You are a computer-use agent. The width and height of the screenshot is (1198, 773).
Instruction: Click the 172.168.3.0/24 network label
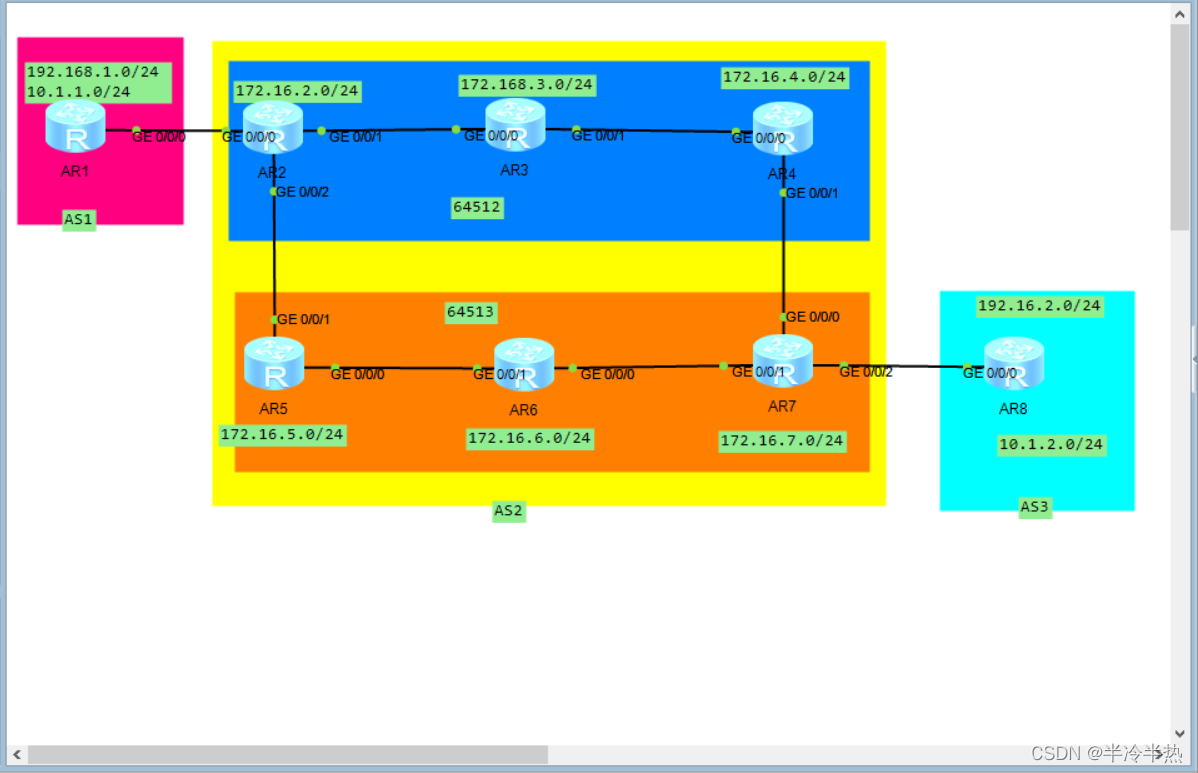coord(526,85)
